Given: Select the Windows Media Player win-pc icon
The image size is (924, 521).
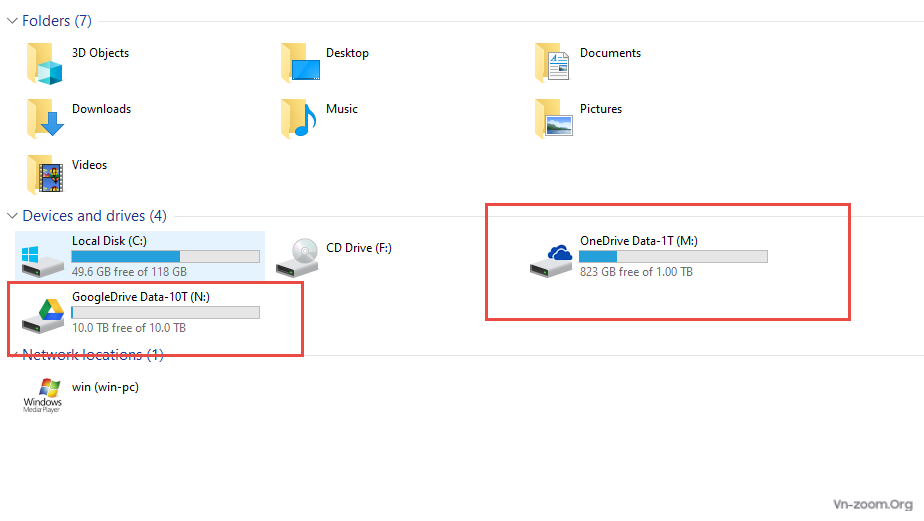Looking at the screenshot, I should tap(43, 395).
